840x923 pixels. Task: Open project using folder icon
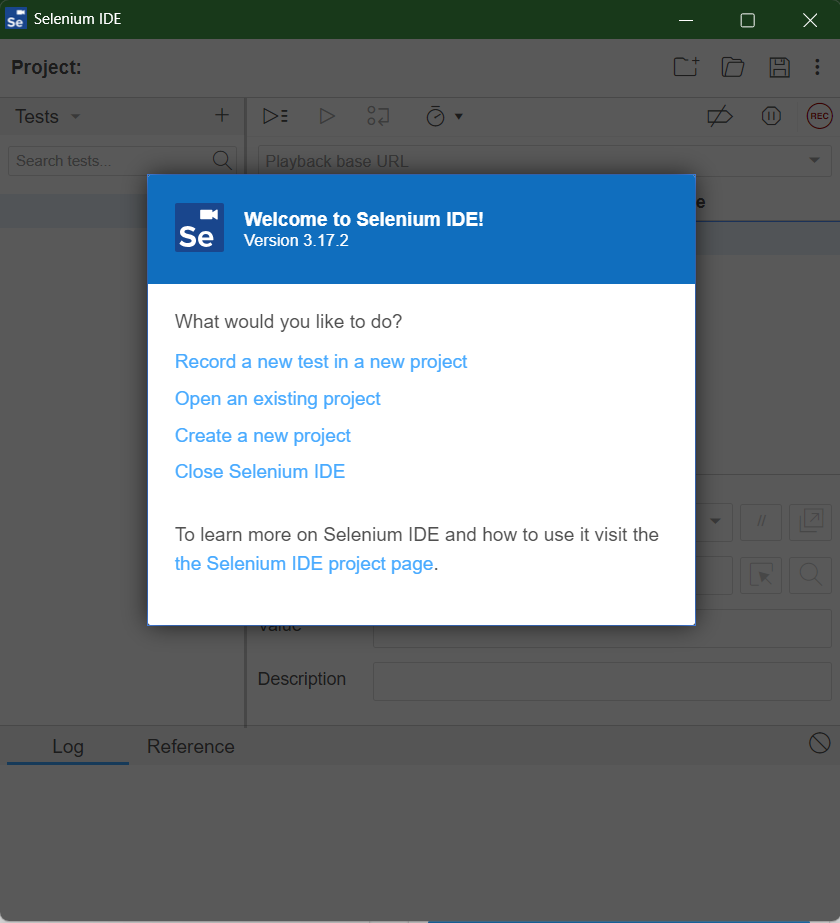pos(733,67)
